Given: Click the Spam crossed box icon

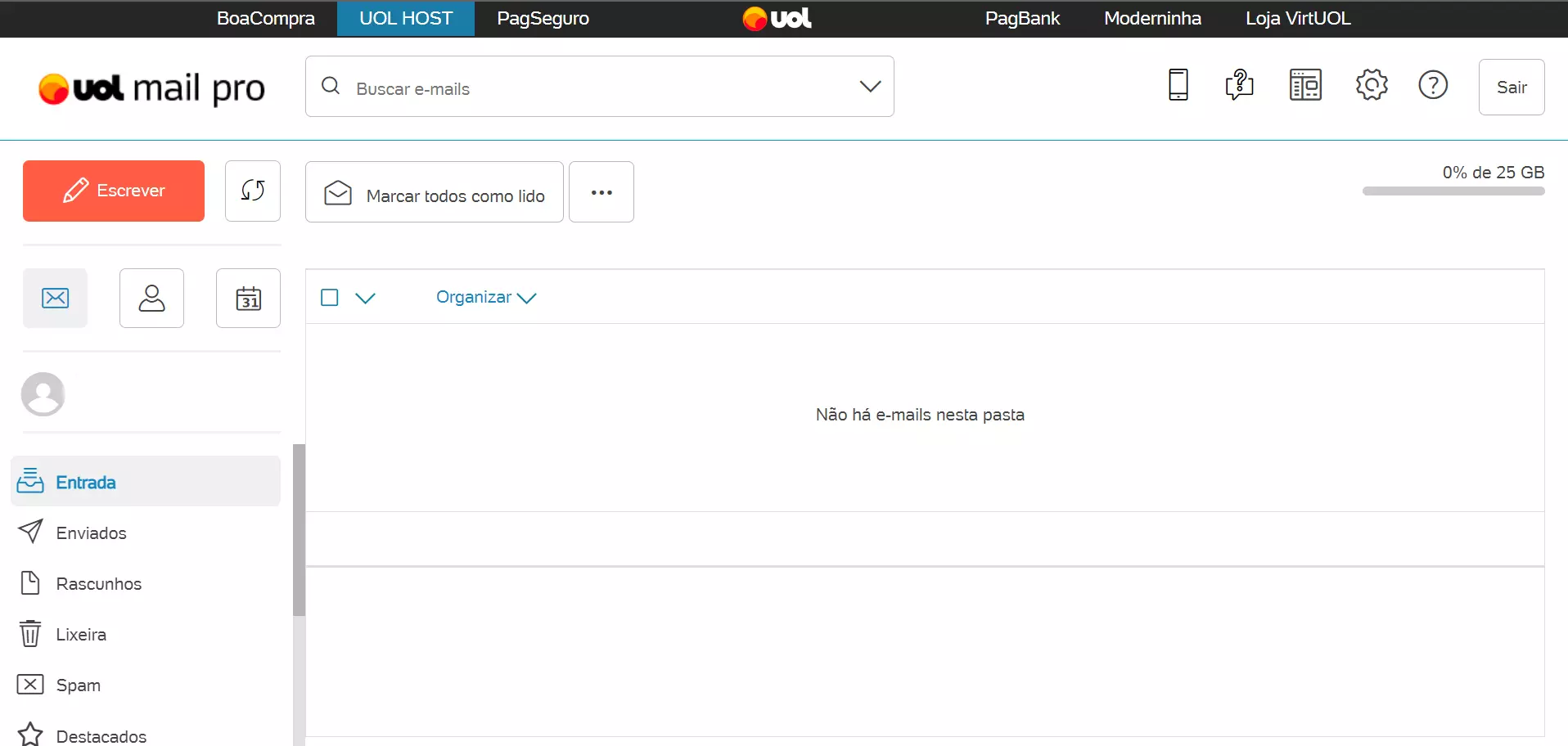Looking at the screenshot, I should click(30, 685).
